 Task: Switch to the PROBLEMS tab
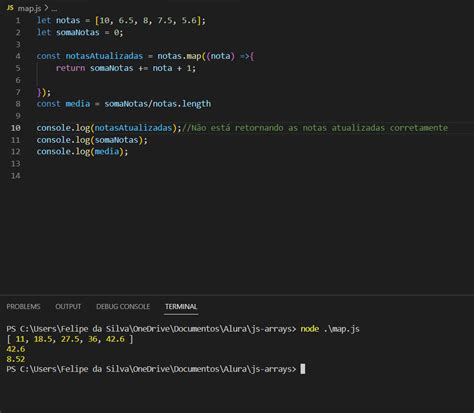pyautogui.click(x=23, y=306)
